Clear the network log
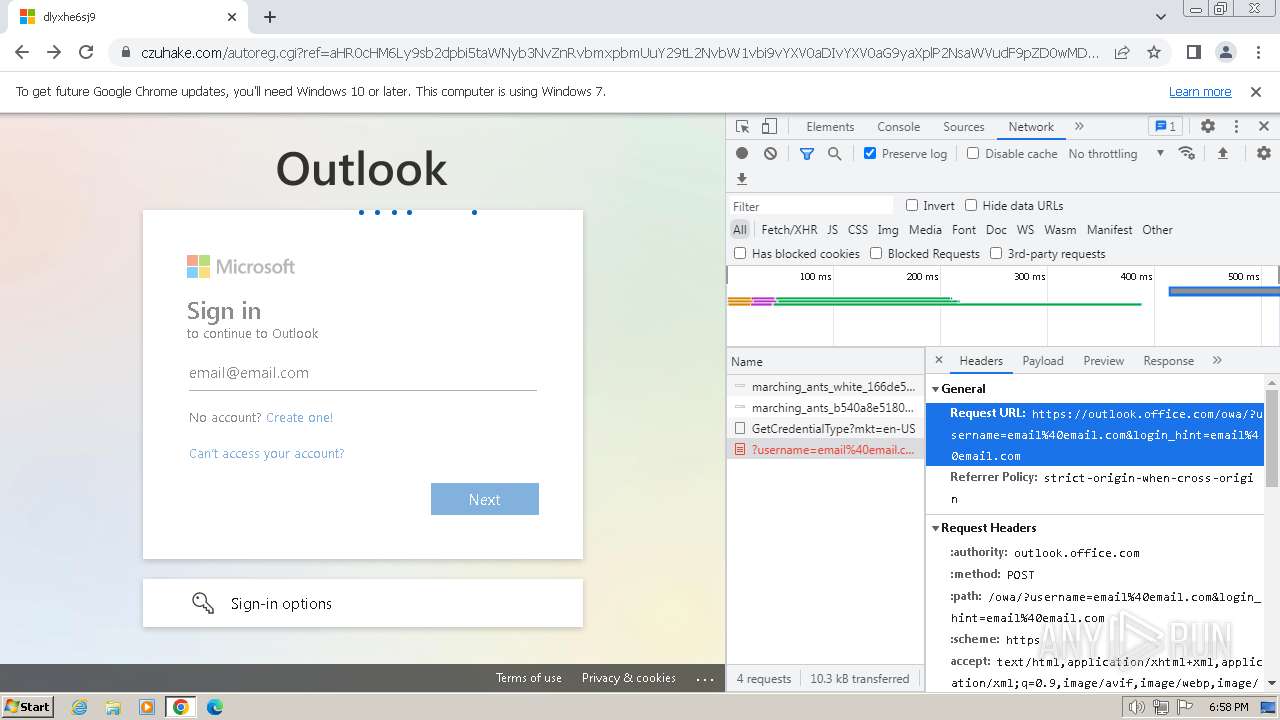Screen dimensions: 1280x720 click(770, 153)
